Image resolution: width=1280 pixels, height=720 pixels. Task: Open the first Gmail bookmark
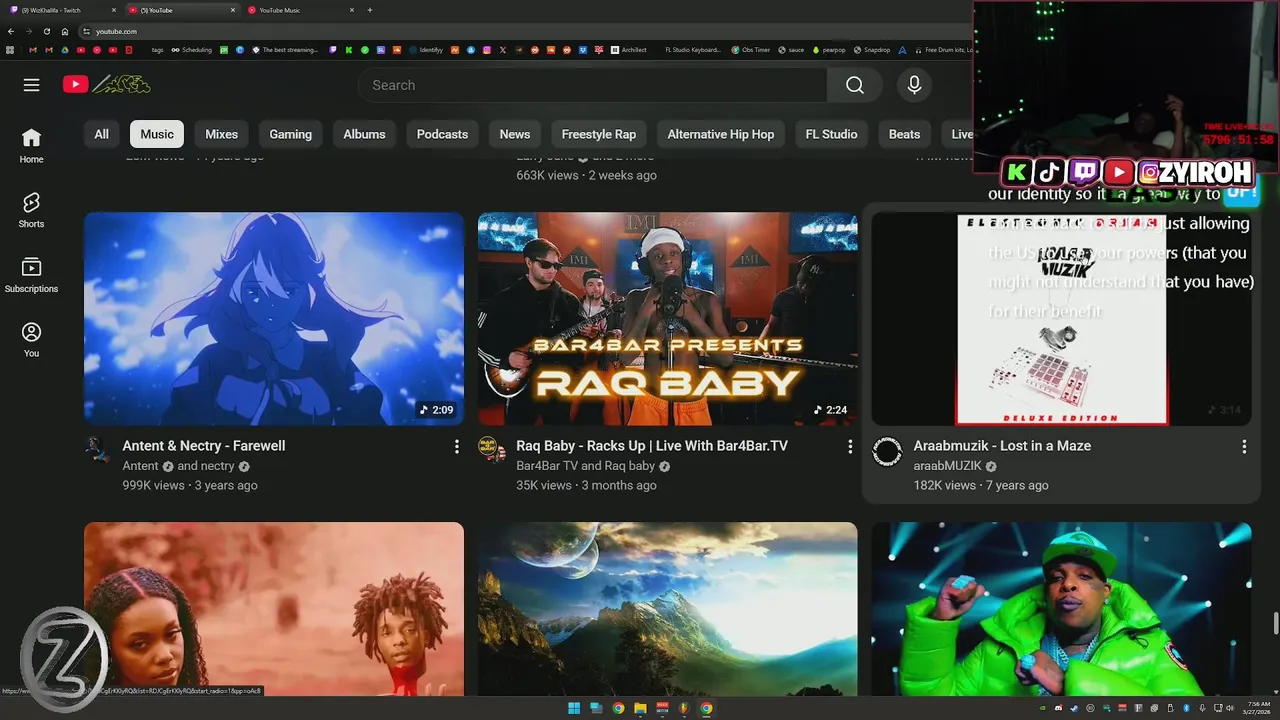33,50
